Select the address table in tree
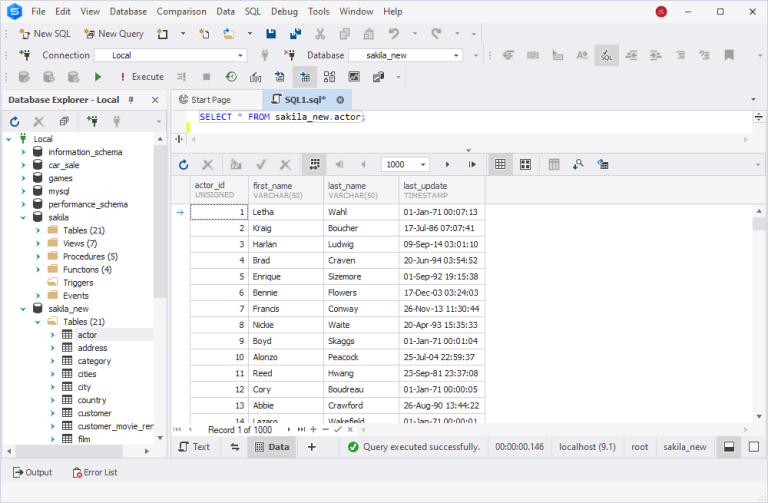This screenshot has height=503, width=768. tap(92, 348)
